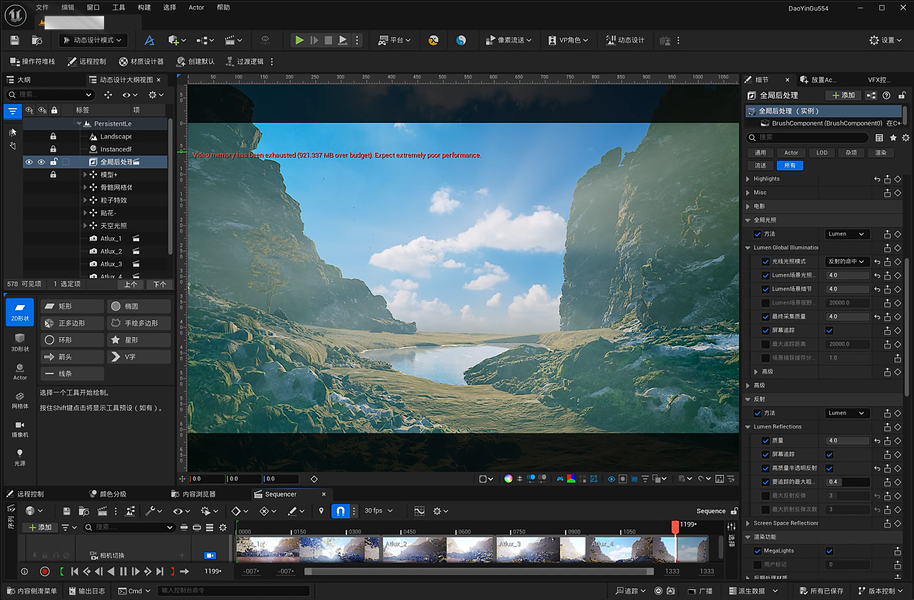Open the Actor tool palette in sidebar

pos(20,371)
